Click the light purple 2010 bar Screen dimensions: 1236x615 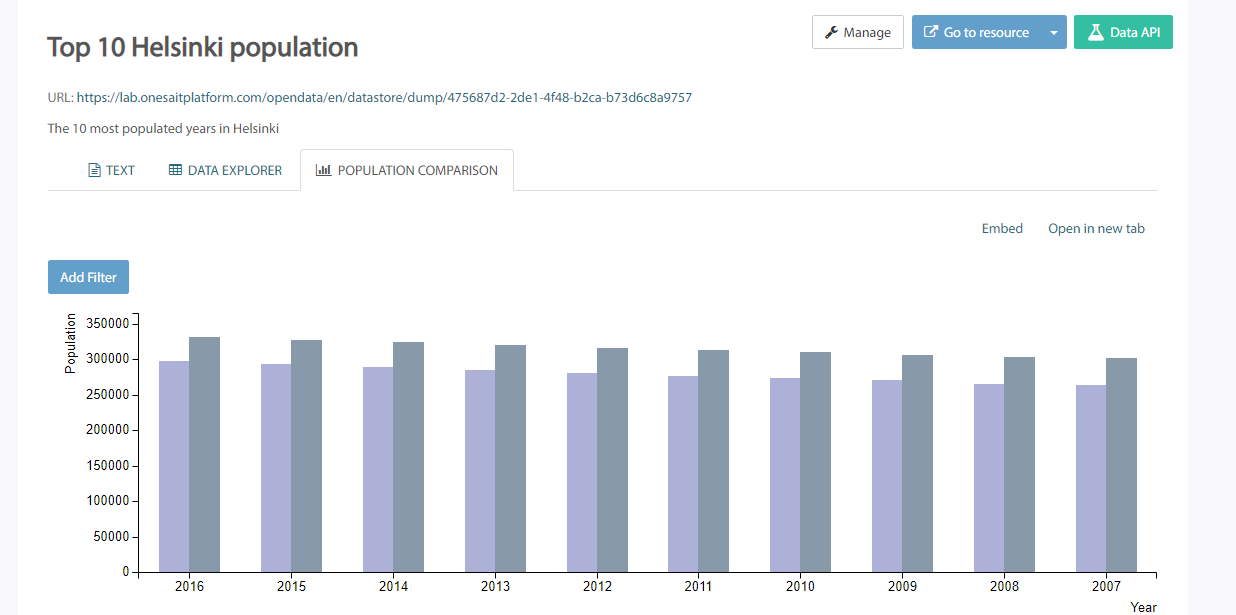pos(785,475)
